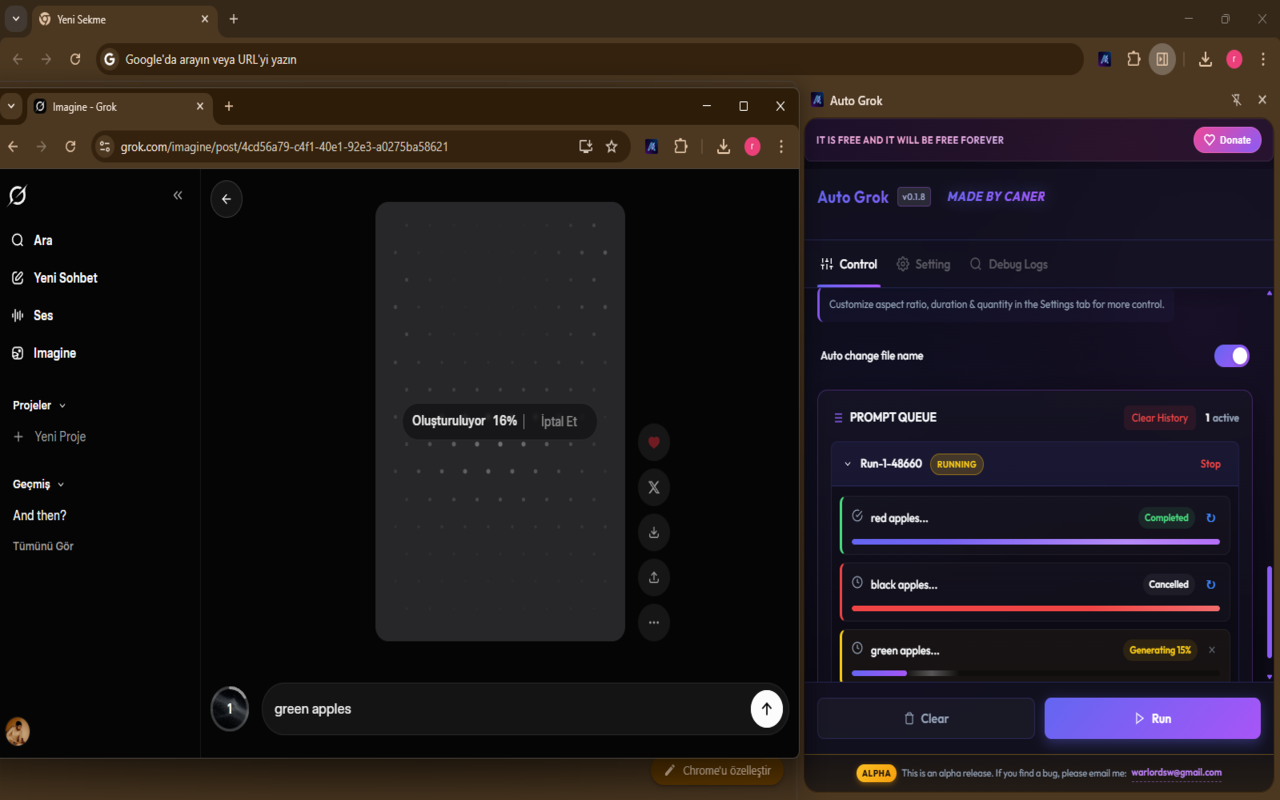Screen dimensions: 1280x800
Task: Collapse the Grok sidebar
Action: [178, 195]
